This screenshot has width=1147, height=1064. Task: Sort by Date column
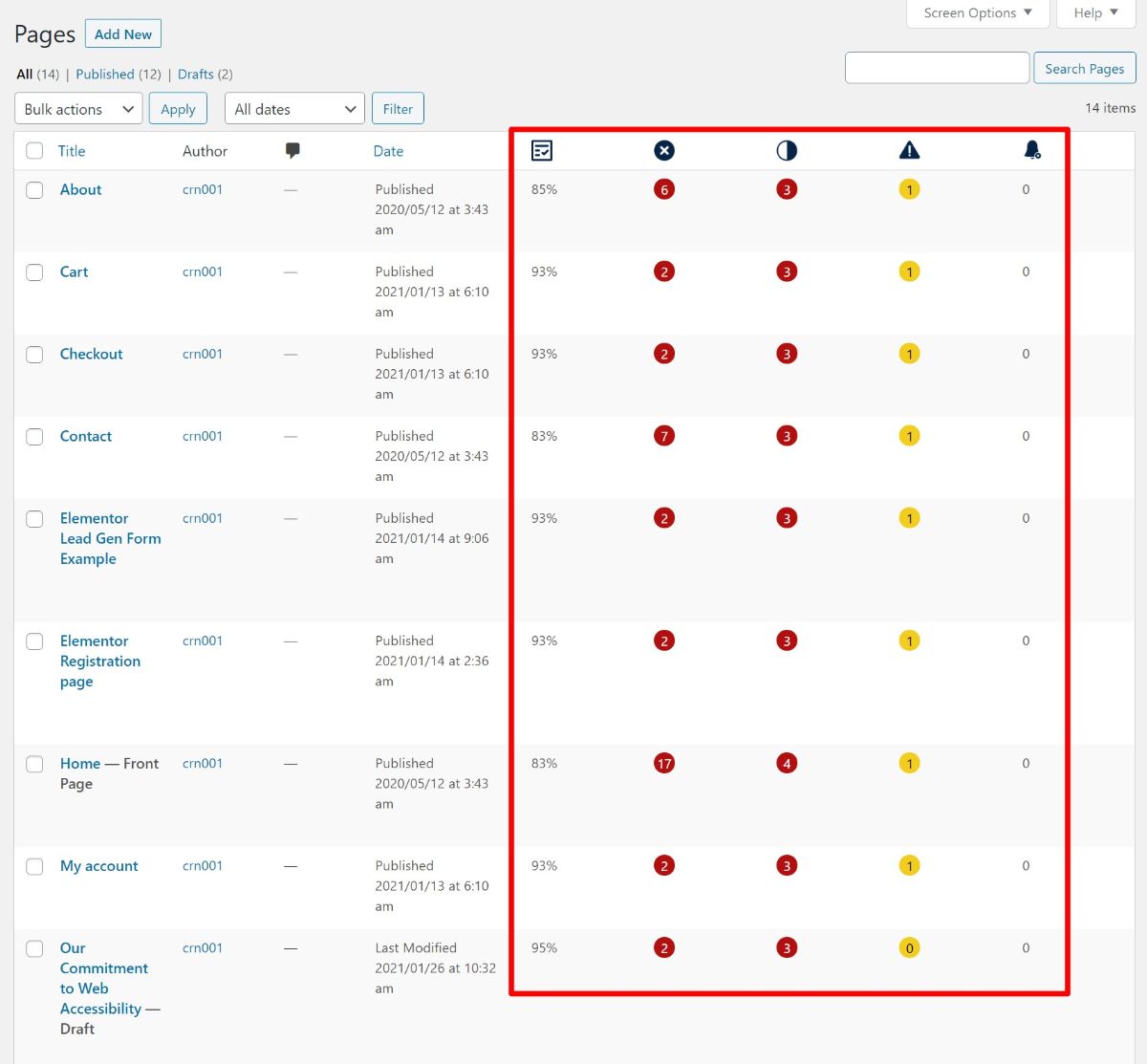388,151
